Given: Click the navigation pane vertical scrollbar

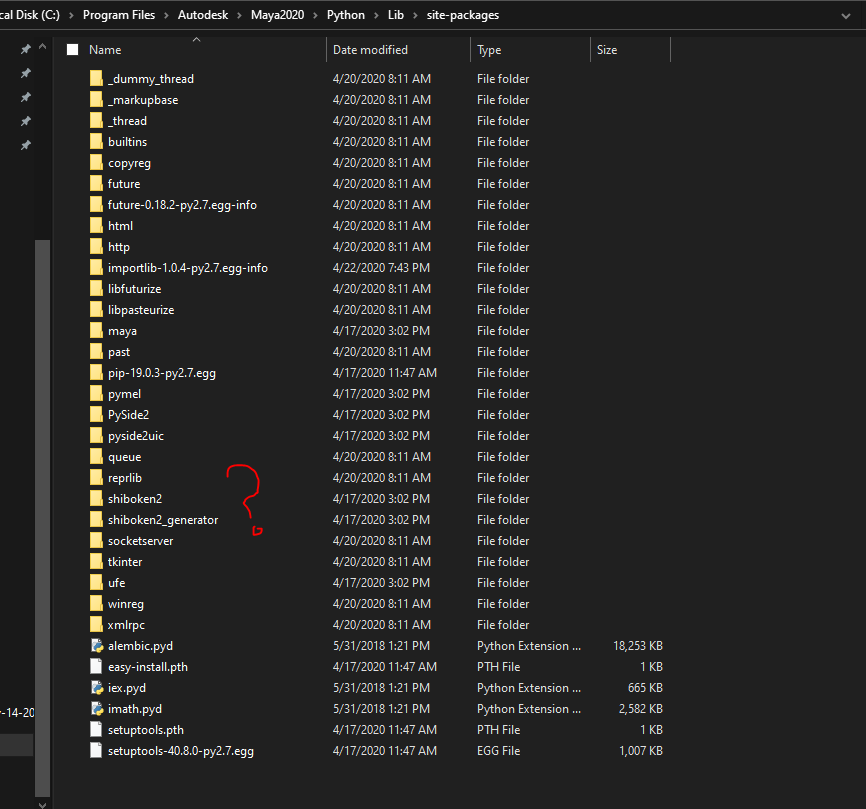Looking at the screenshot, I should point(42,500).
